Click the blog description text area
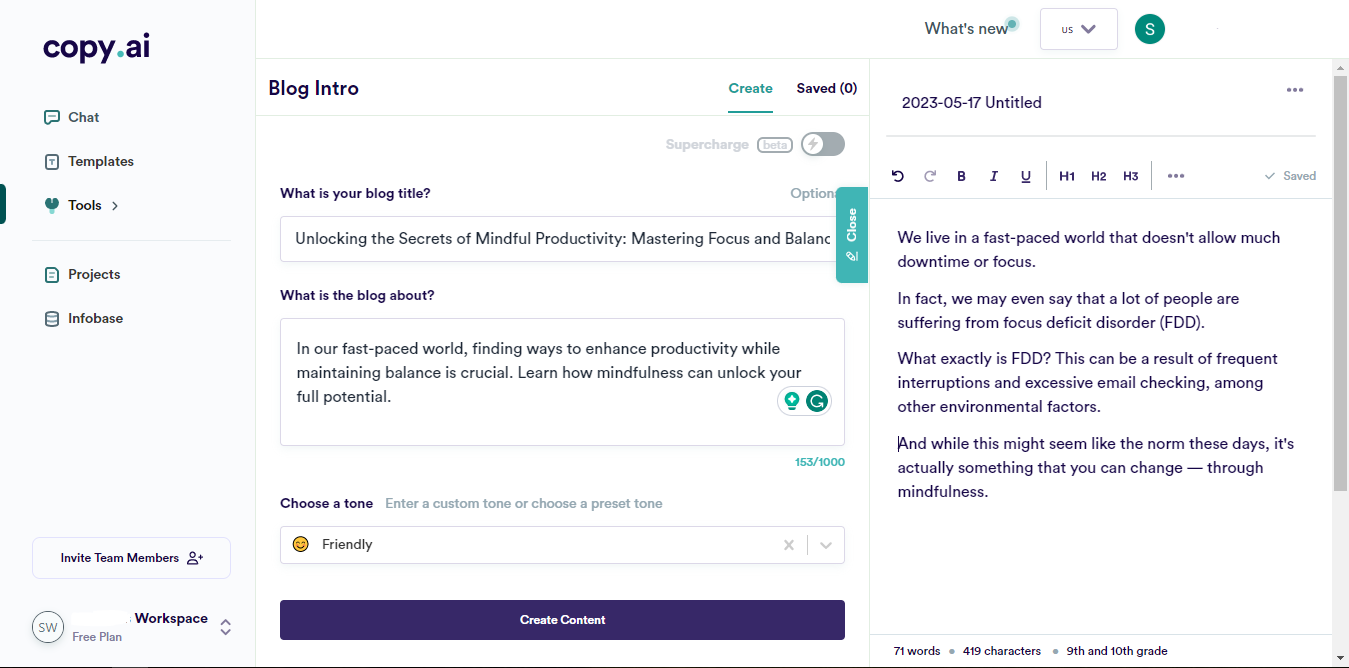 [562, 382]
